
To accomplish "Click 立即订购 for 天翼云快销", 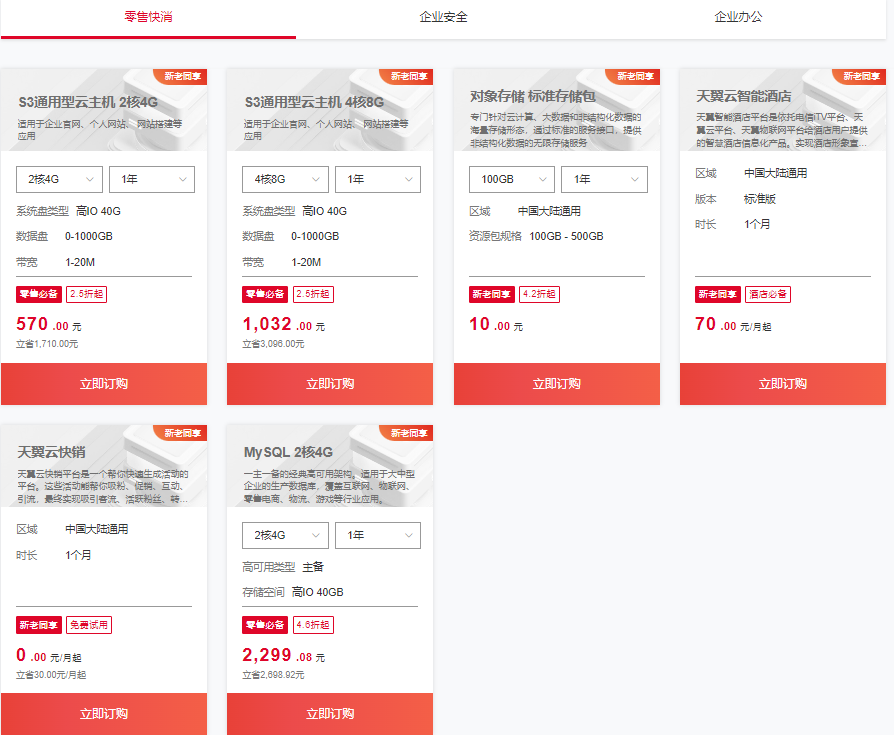I will pos(104,714).
